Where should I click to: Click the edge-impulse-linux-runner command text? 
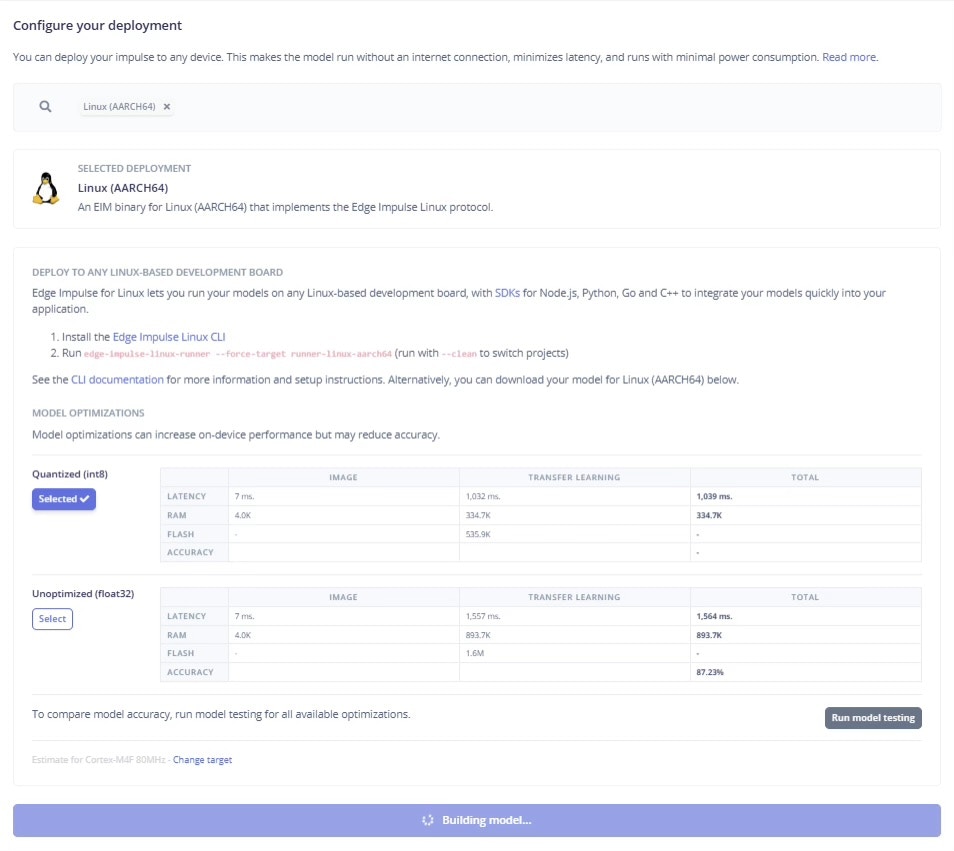pos(238,353)
